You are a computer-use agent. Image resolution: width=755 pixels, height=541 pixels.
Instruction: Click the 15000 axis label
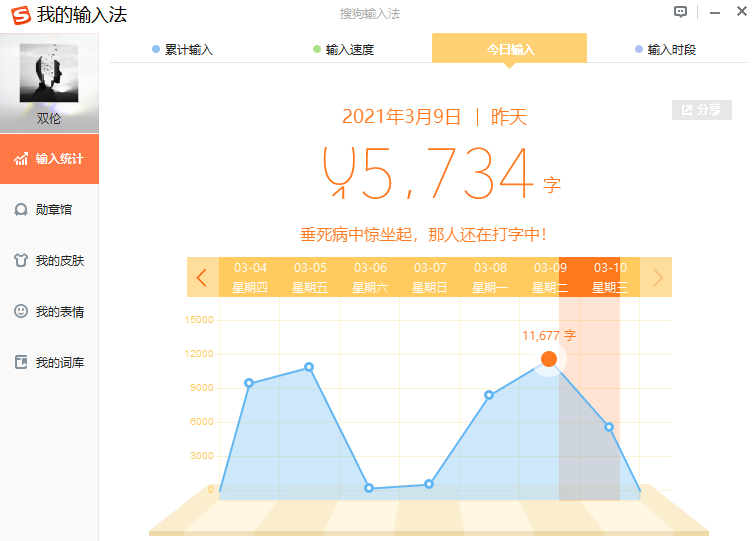click(x=199, y=320)
